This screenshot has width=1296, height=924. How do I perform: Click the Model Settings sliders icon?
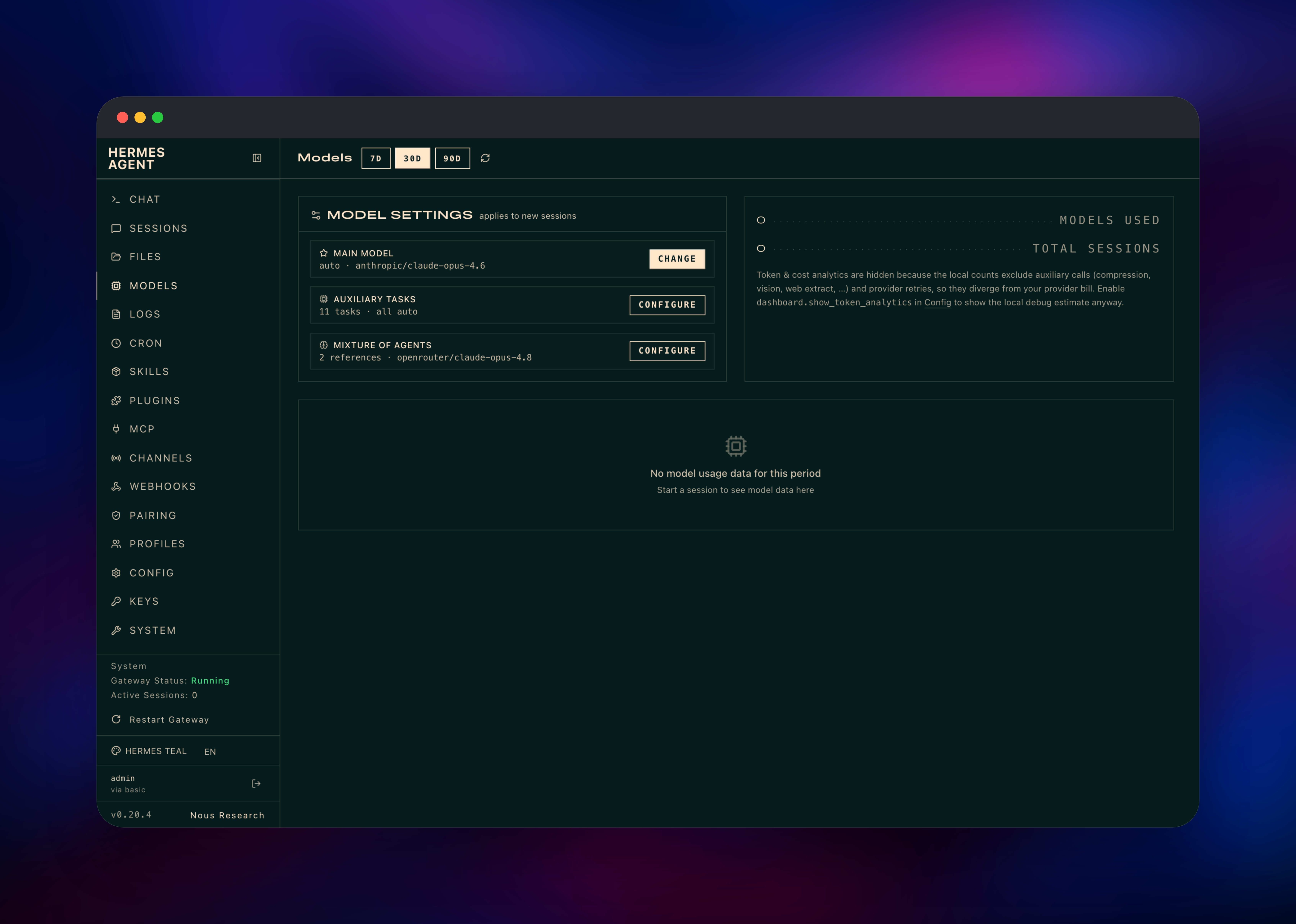(316, 215)
